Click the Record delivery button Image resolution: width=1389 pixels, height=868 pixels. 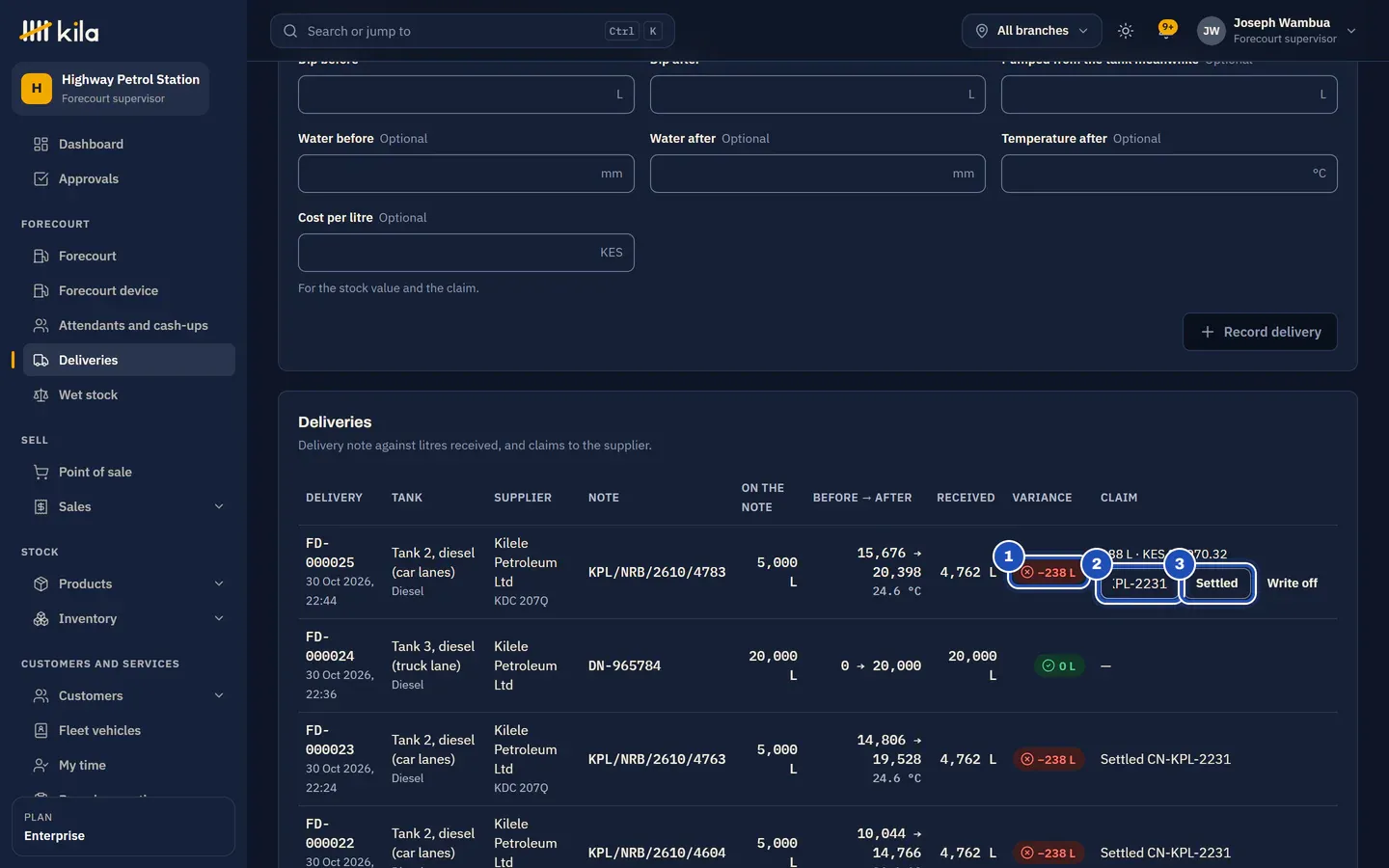[x=1260, y=332]
